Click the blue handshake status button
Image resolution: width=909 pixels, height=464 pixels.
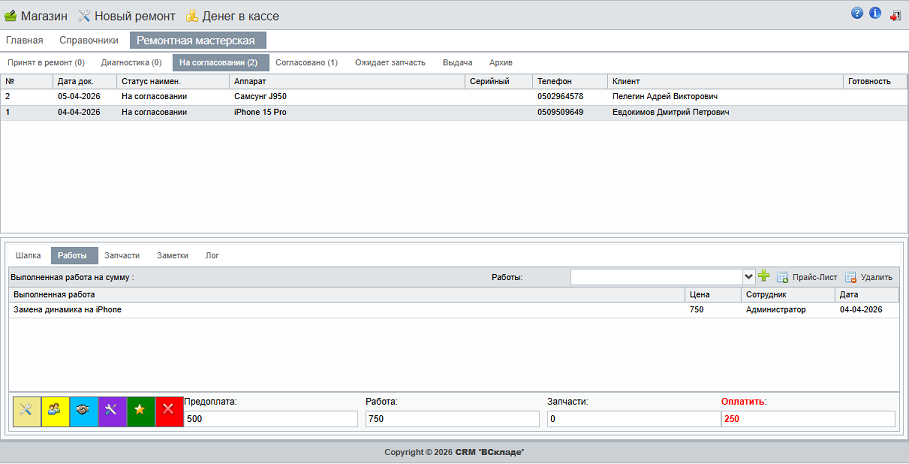[84, 411]
